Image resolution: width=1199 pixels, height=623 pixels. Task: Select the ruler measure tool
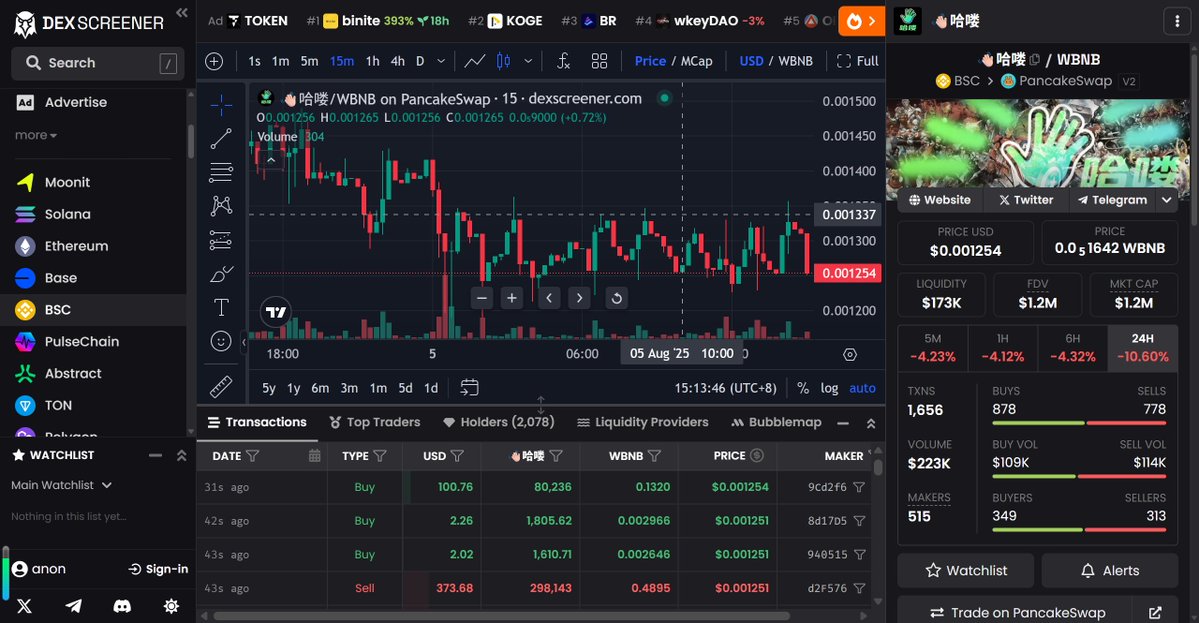(x=221, y=387)
